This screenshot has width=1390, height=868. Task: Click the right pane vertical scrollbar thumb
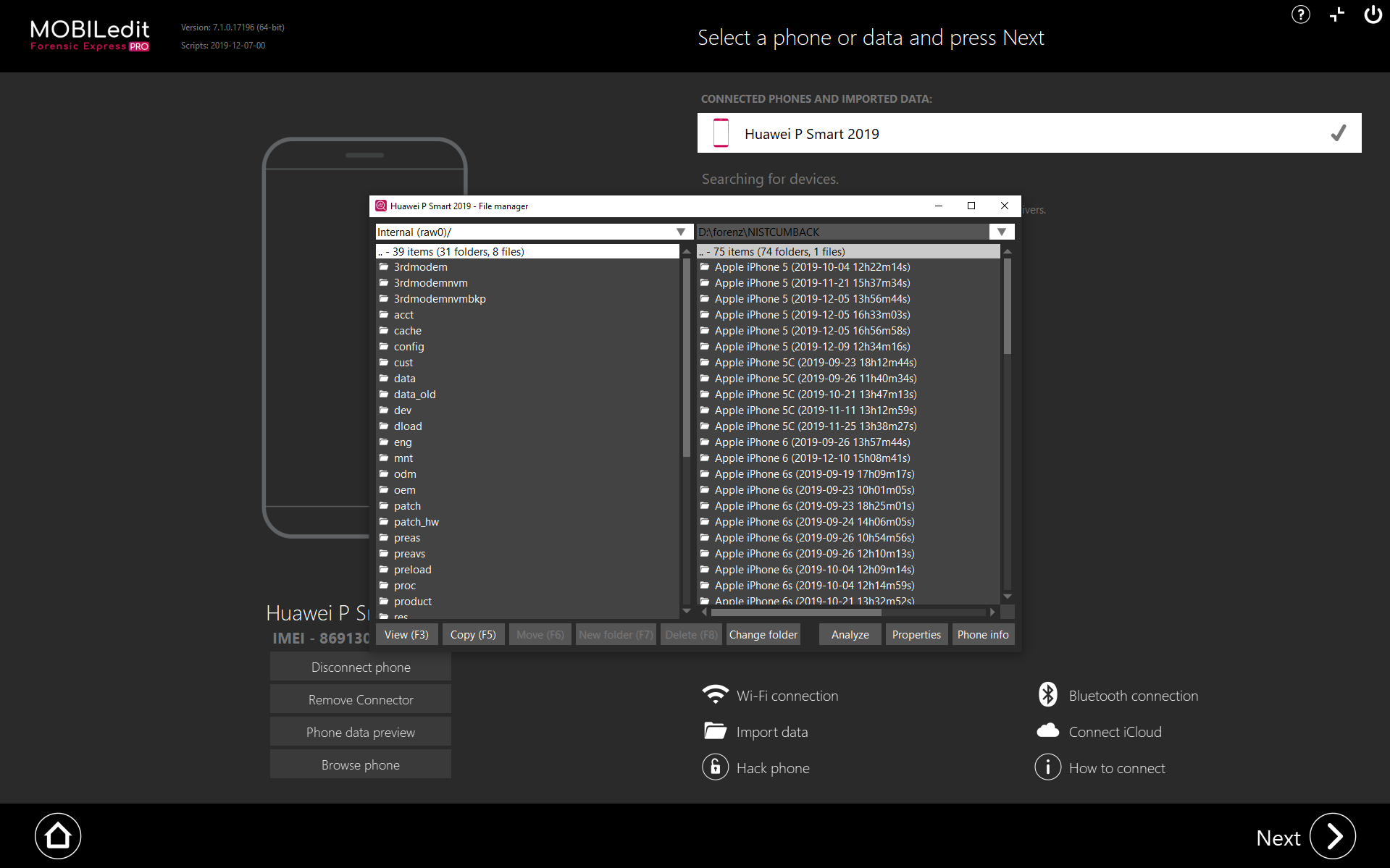tap(1007, 306)
